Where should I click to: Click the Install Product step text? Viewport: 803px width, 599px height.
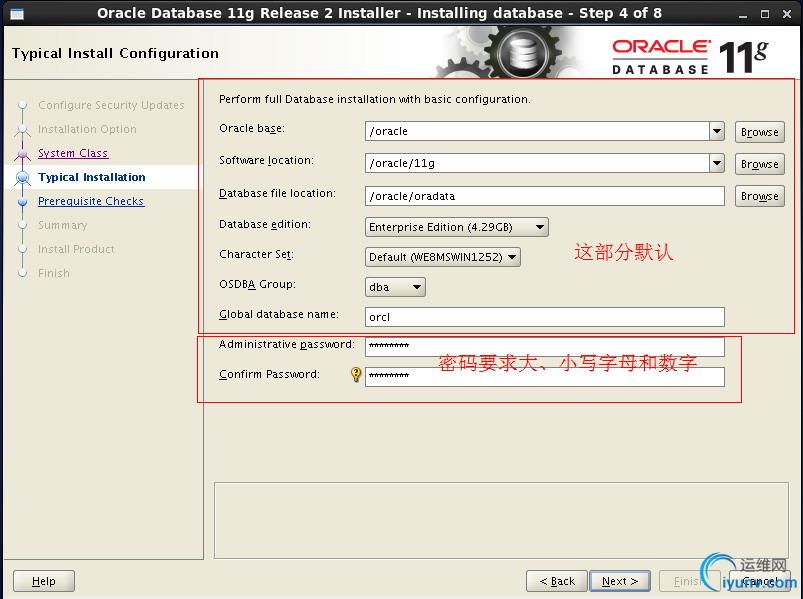[76, 249]
